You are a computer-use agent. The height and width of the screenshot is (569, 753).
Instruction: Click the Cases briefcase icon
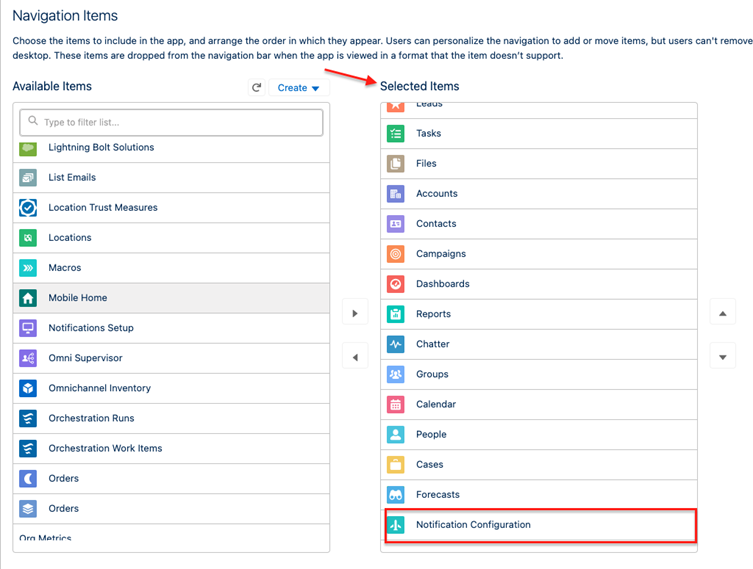click(x=395, y=464)
